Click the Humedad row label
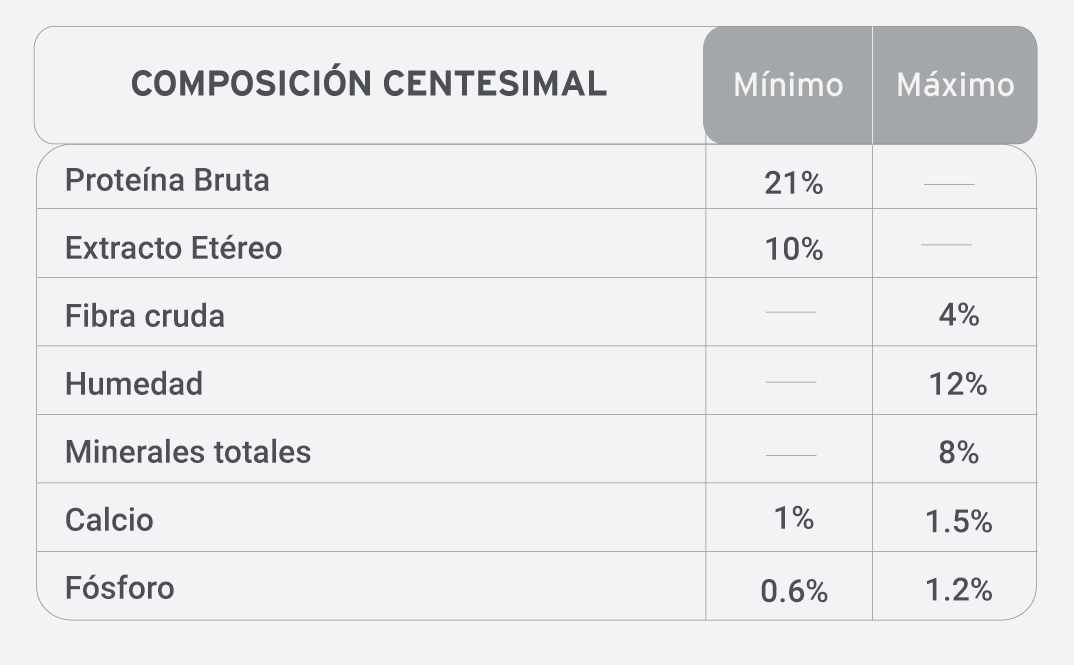Image resolution: width=1074 pixels, height=665 pixels. coord(134,384)
